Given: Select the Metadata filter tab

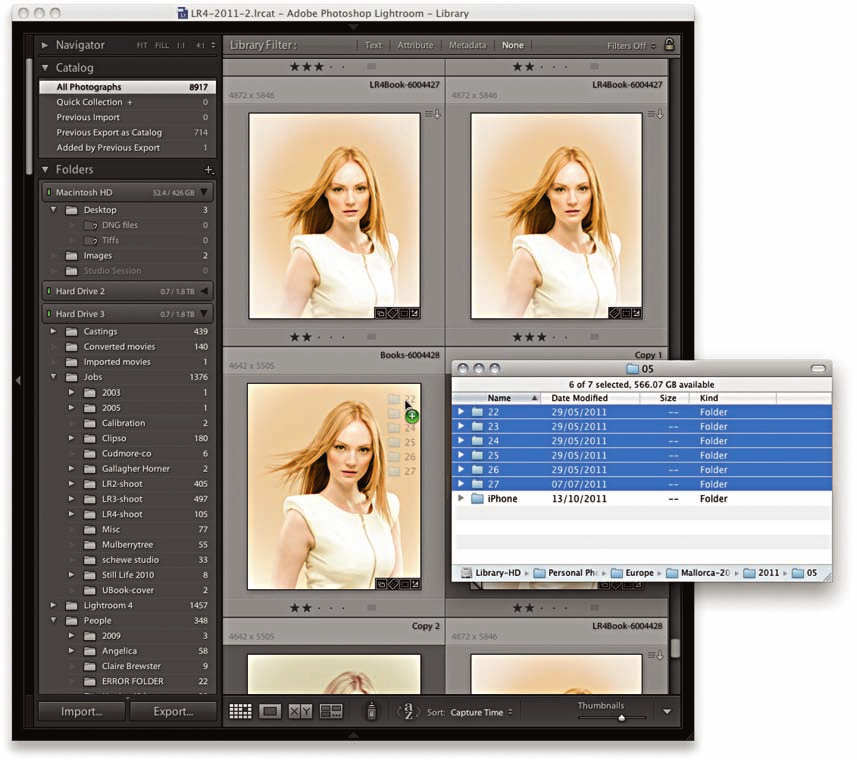Looking at the screenshot, I should point(467,45).
